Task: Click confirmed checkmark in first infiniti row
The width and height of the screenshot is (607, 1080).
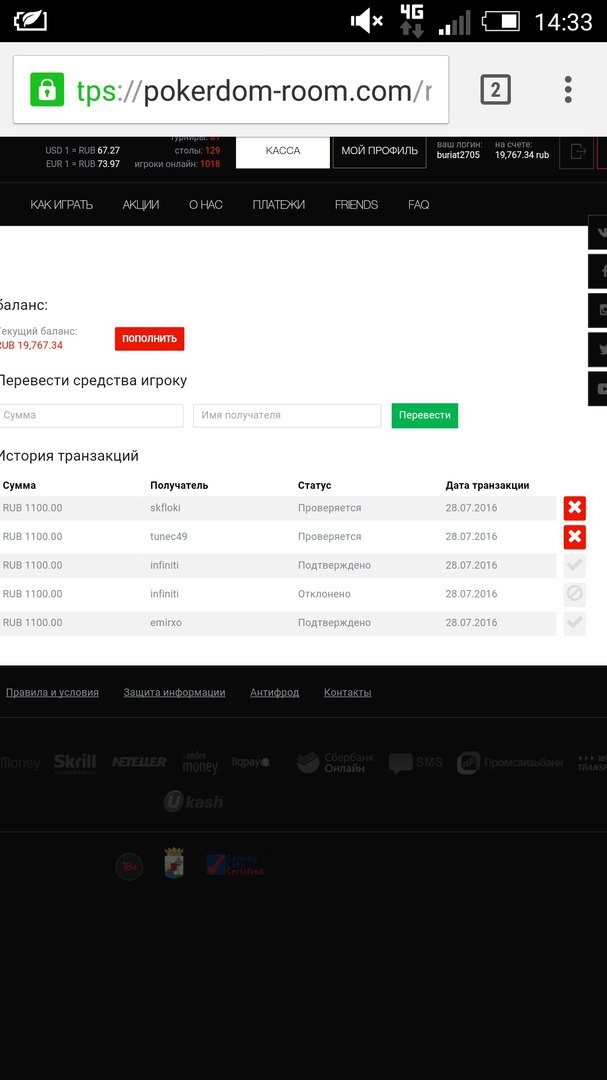Action: point(575,565)
